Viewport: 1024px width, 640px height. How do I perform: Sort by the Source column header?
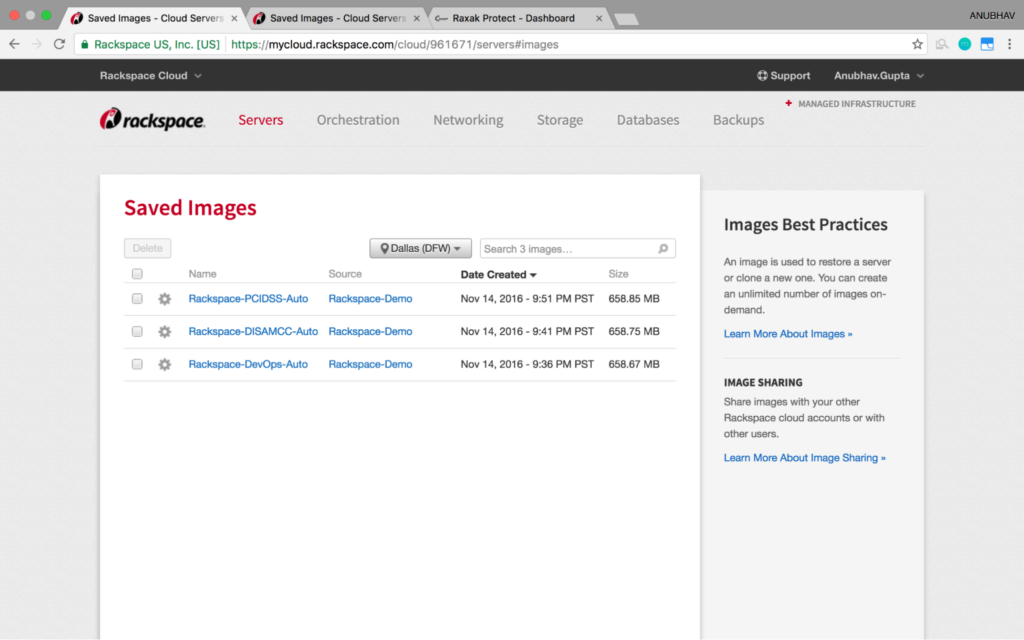(345, 274)
